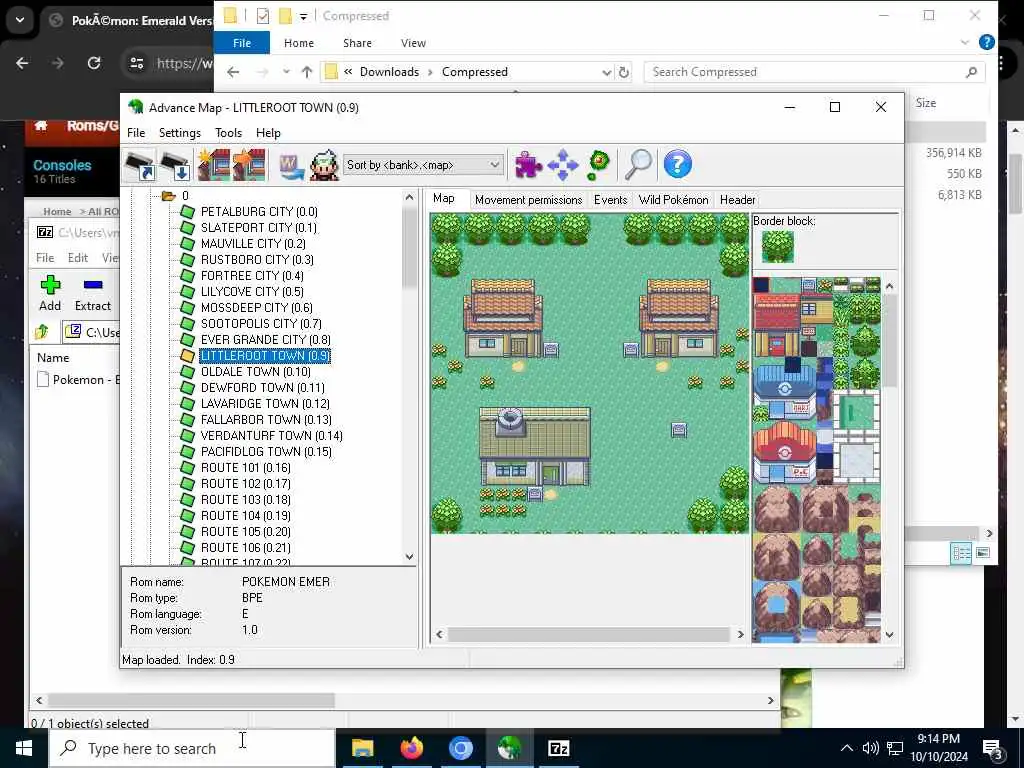Viewport: 1024px width, 768px height.
Task: Click the magnifying glass toolbar icon
Action: pyautogui.click(x=639, y=165)
